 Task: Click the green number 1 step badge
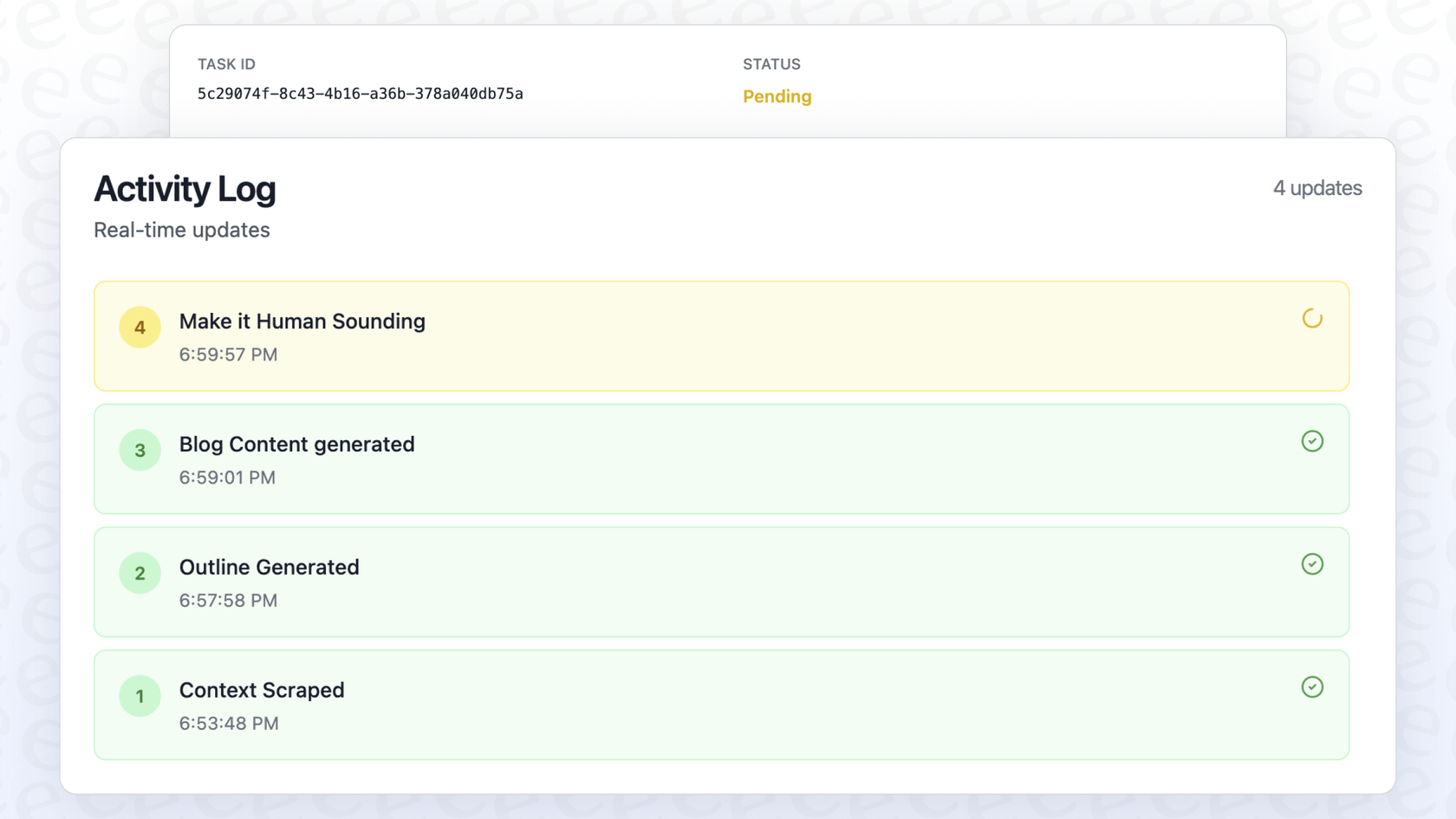click(x=140, y=697)
